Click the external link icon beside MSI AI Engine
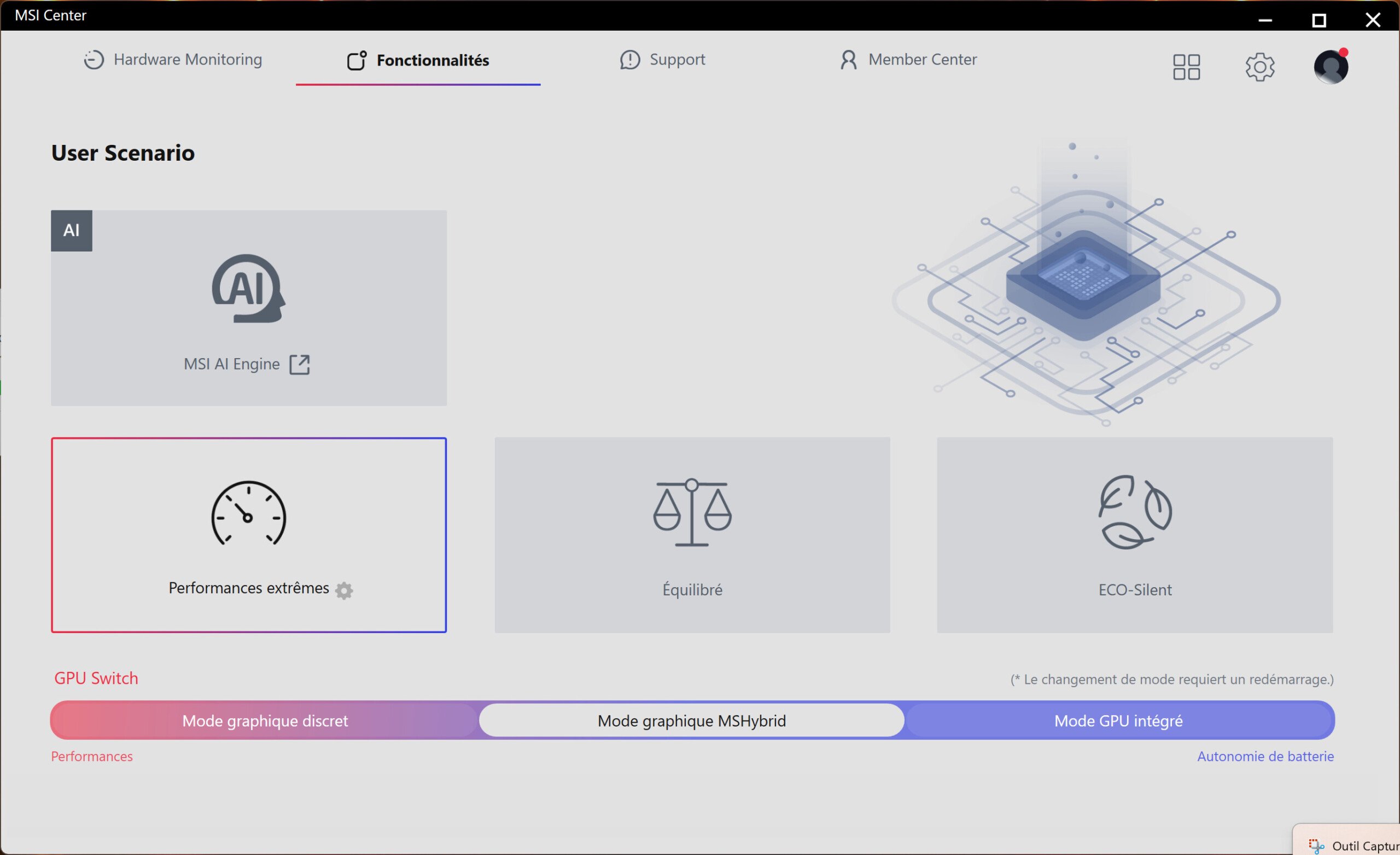 tap(300, 364)
